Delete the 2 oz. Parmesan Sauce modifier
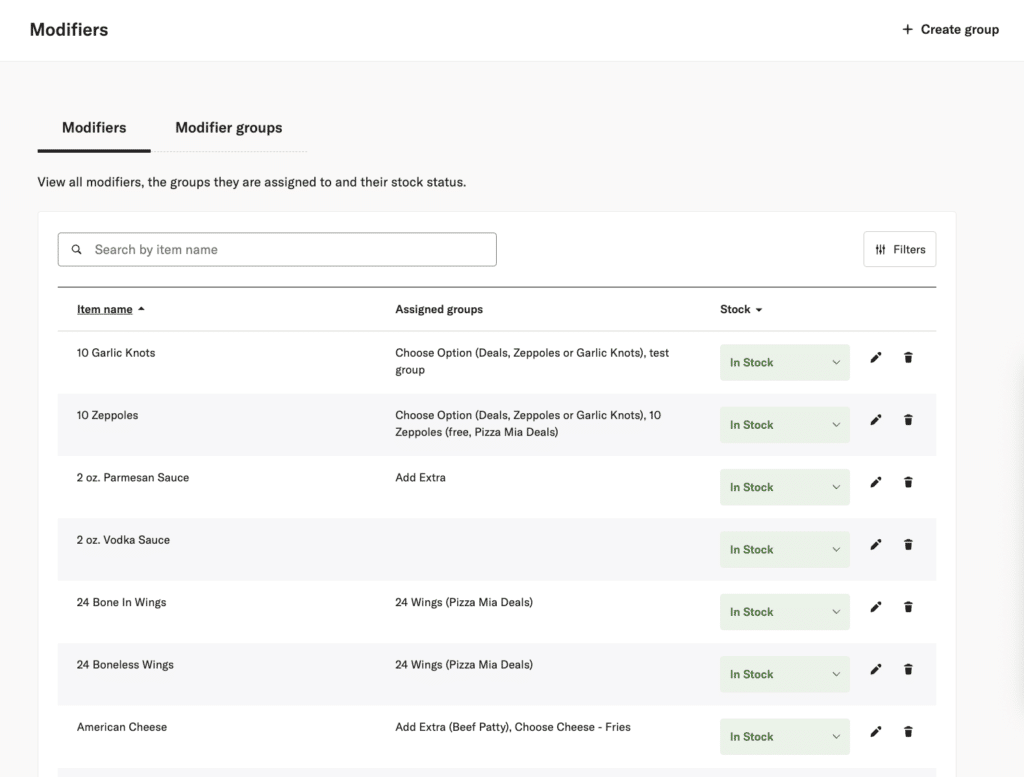This screenshot has height=777, width=1024. pyautogui.click(x=908, y=482)
